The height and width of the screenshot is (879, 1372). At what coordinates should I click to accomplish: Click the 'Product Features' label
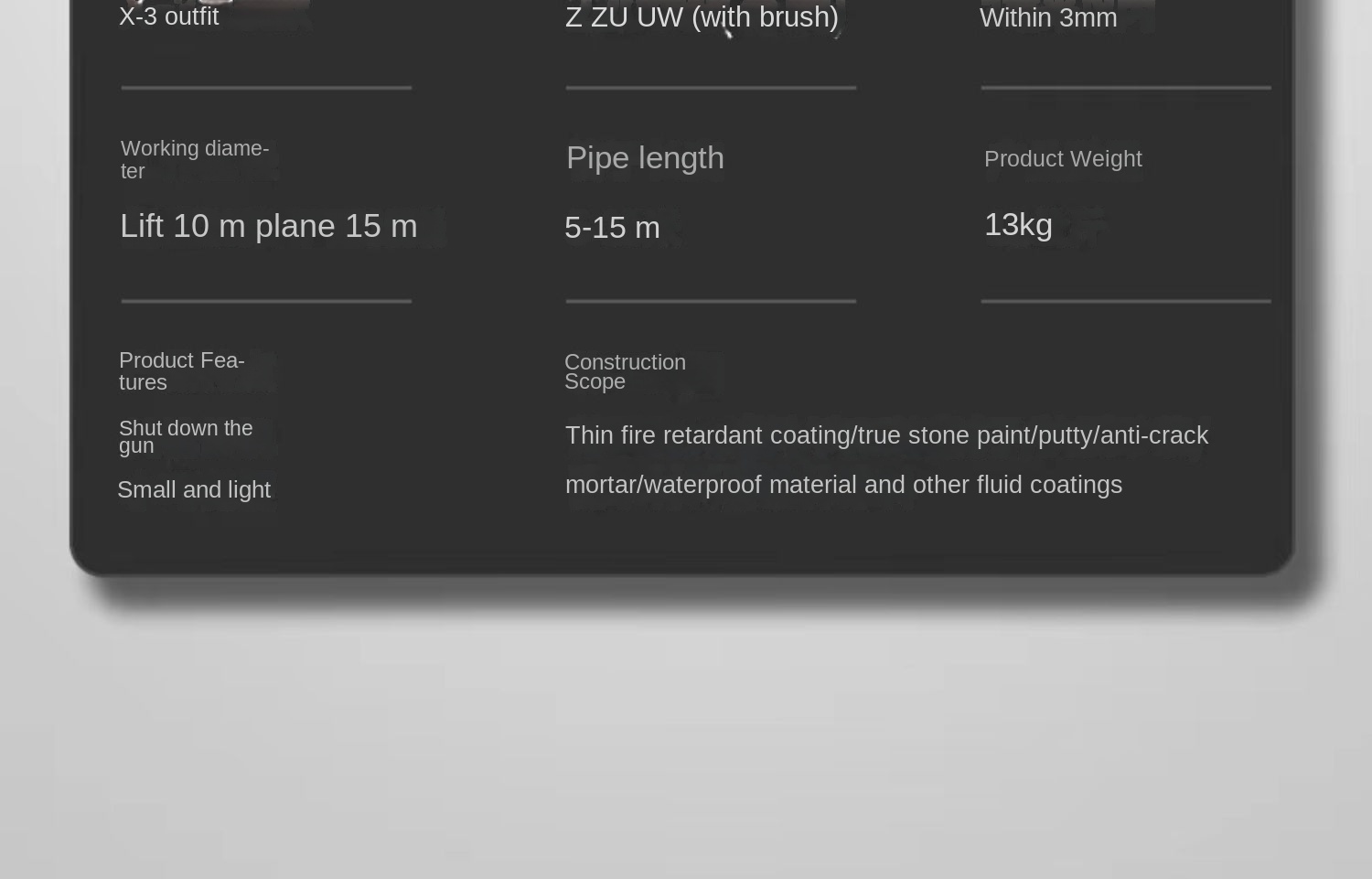tap(181, 371)
